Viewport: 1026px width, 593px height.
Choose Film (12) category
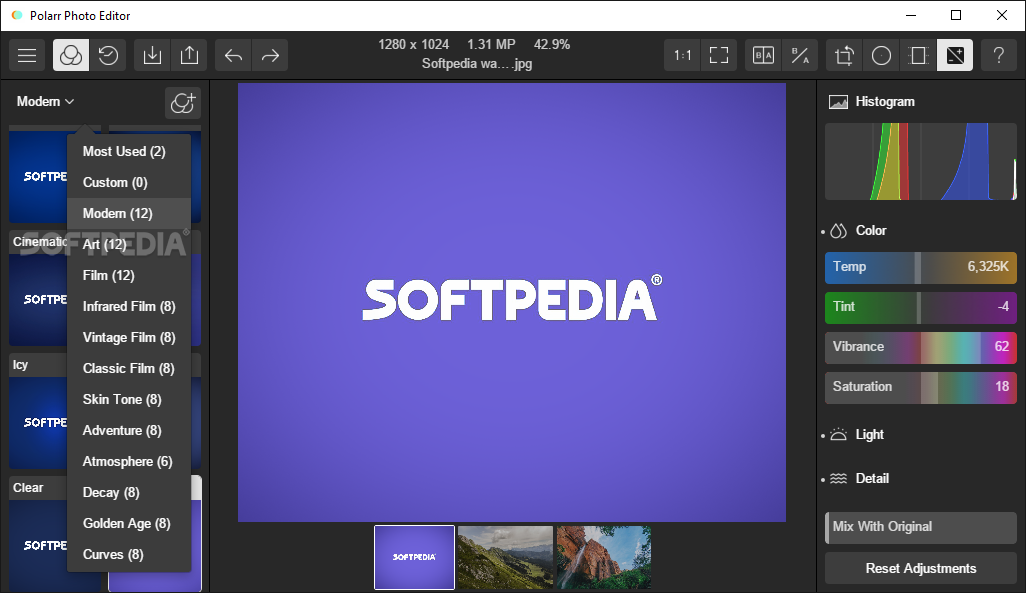pos(129,276)
